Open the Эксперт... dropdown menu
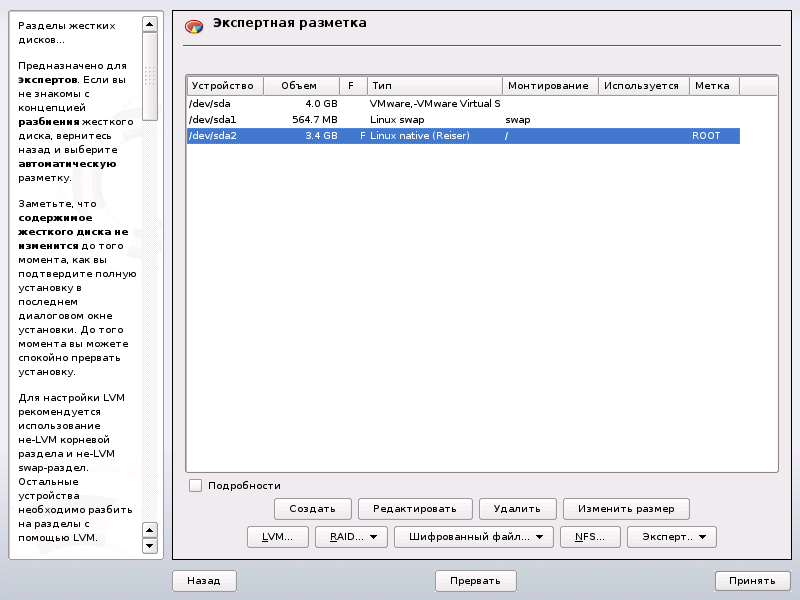This screenshot has width=800, height=600. coord(672,537)
